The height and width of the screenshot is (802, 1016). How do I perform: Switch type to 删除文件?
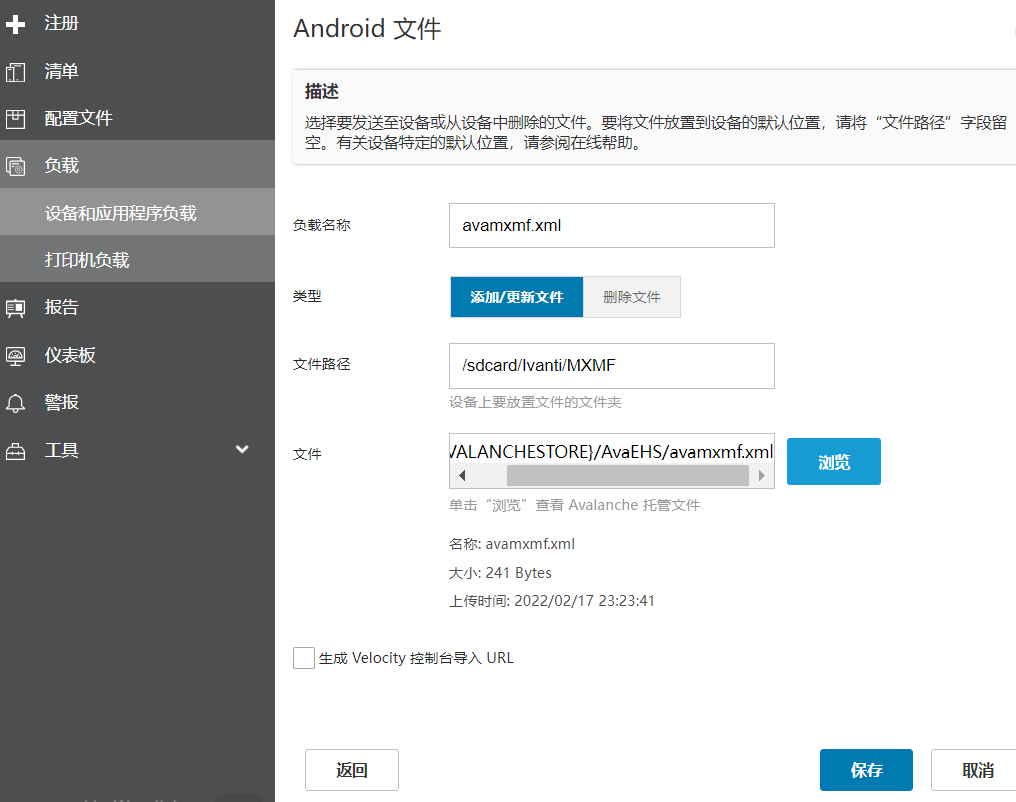[631, 297]
